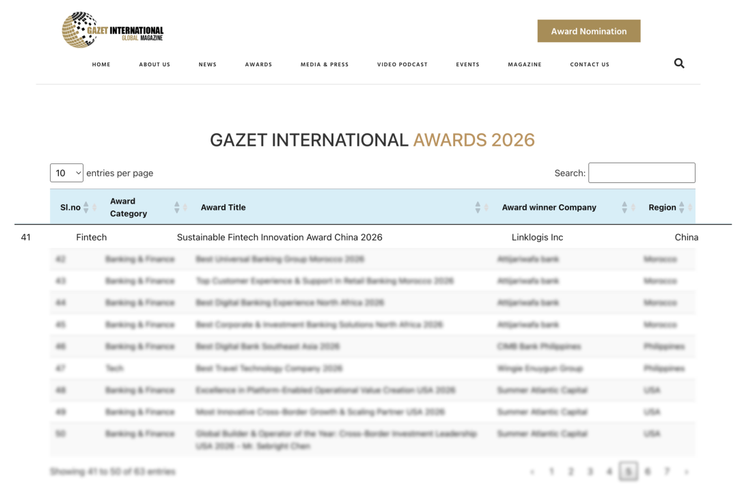Open NEWS menu item

click(x=208, y=65)
